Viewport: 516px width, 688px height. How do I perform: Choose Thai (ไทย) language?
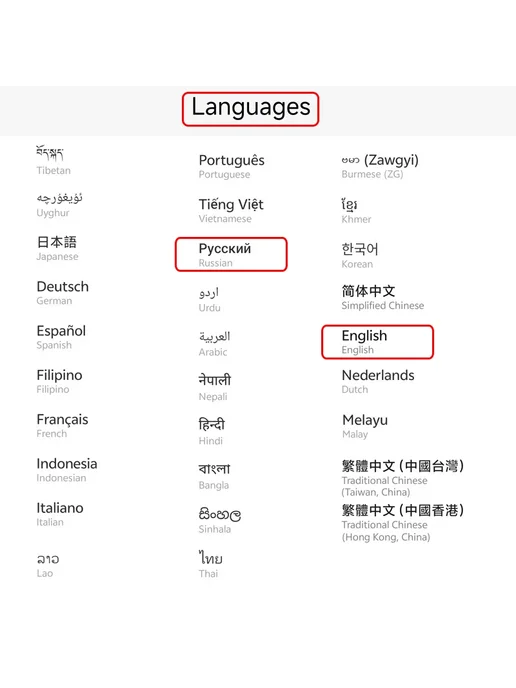click(x=211, y=565)
